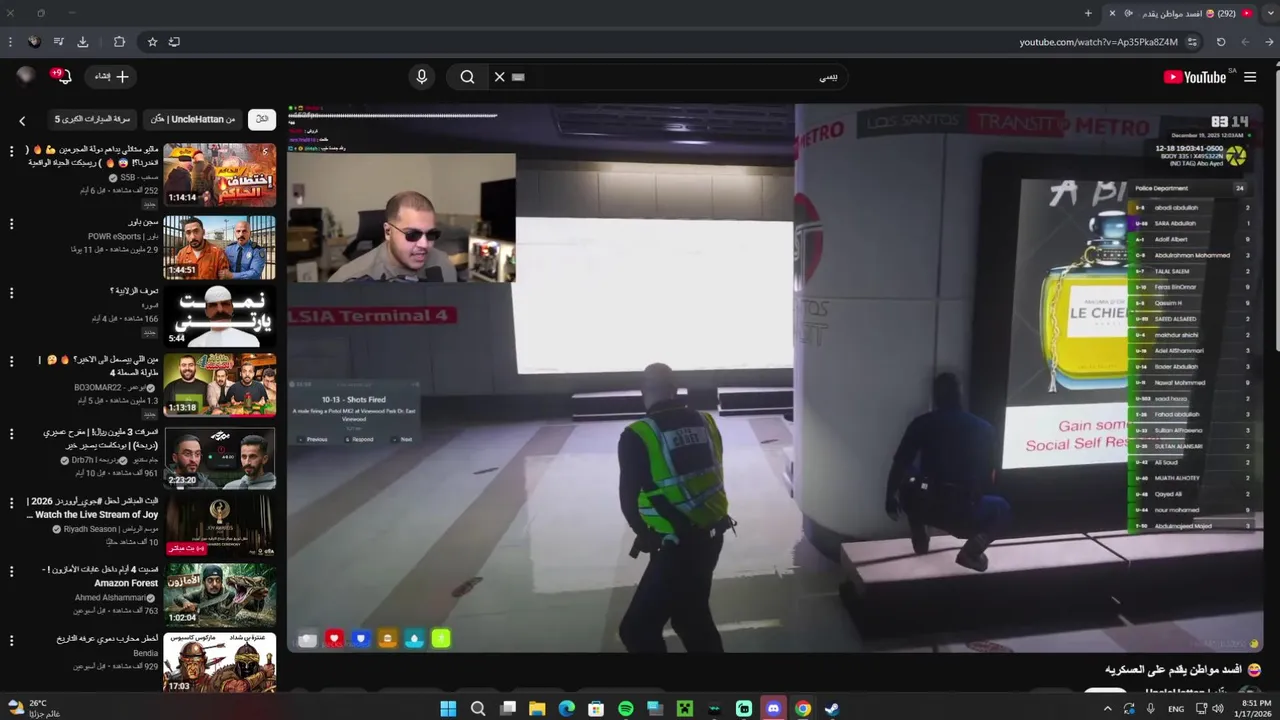
Task: Click on the video player area
Action: pyautogui.click(x=775, y=378)
